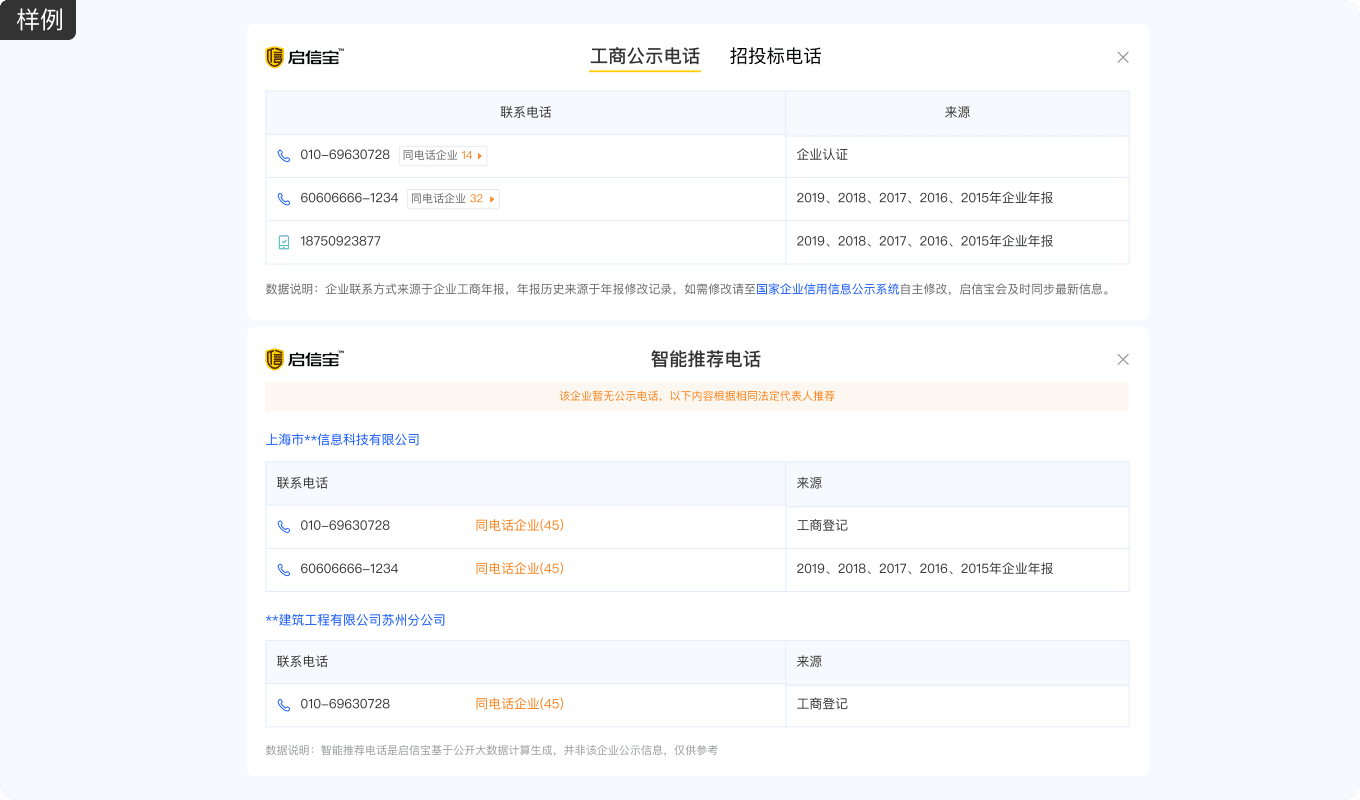Select the 工商公示电话 tab

coord(645,57)
